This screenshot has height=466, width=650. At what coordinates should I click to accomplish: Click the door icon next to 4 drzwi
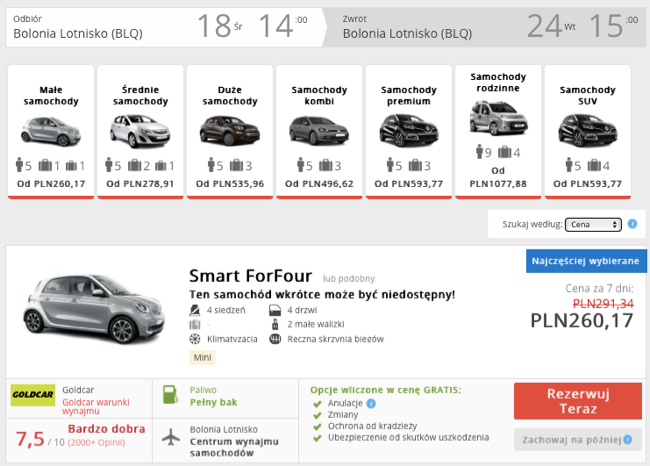point(275,310)
